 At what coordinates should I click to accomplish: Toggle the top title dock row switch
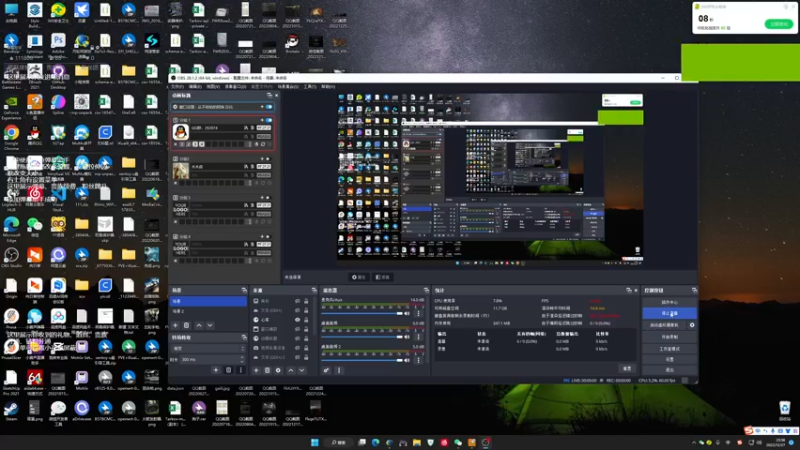tap(269, 107)
